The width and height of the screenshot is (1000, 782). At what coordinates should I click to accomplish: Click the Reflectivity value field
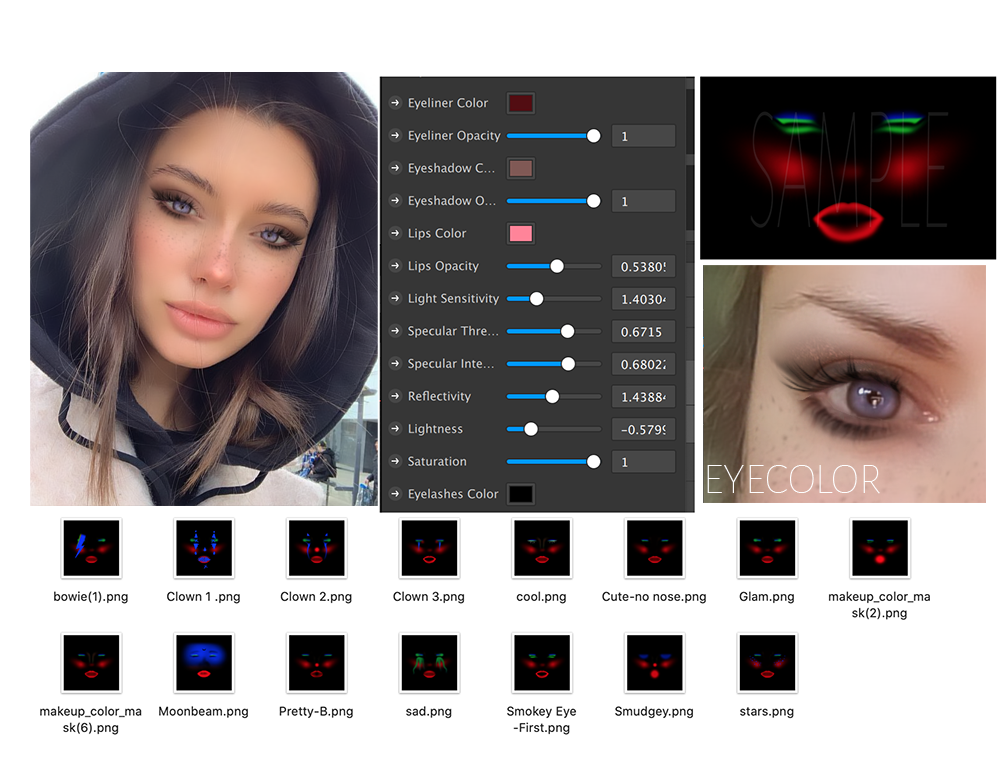pos(643,396)
